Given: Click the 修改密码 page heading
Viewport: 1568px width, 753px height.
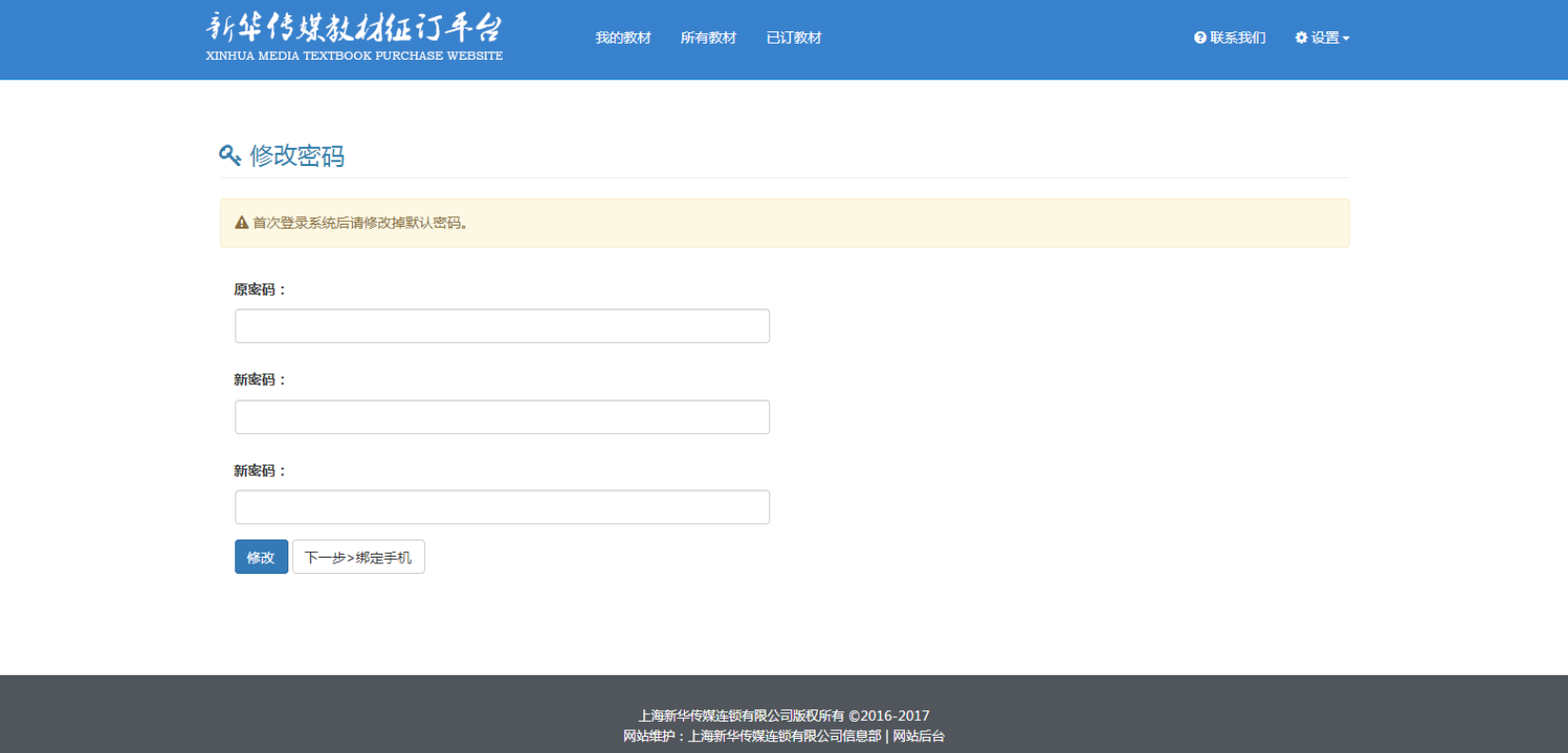Looking at the screenshot, I should 297,156.
